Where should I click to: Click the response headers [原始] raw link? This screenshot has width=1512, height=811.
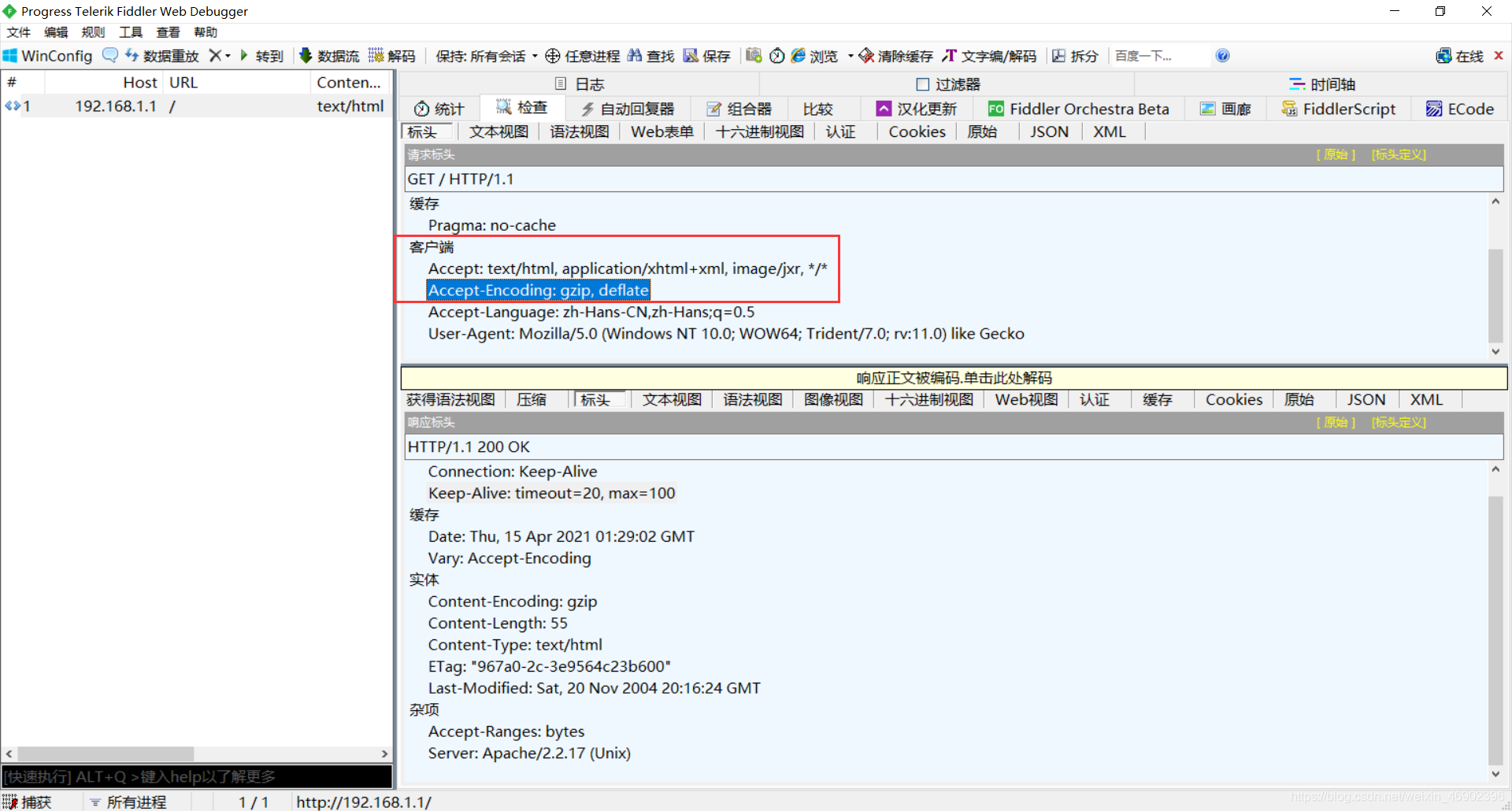coord(1336,422)
